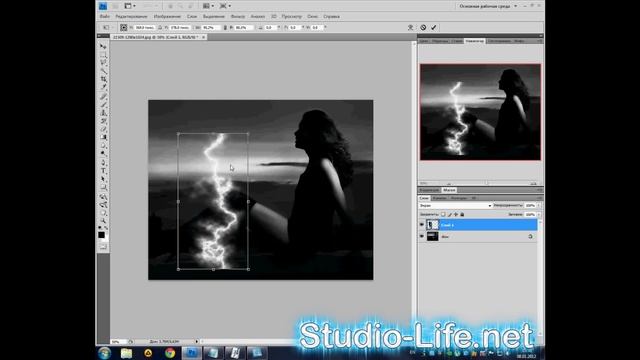
Task: Toggle lock all
Action: (462, 214)
